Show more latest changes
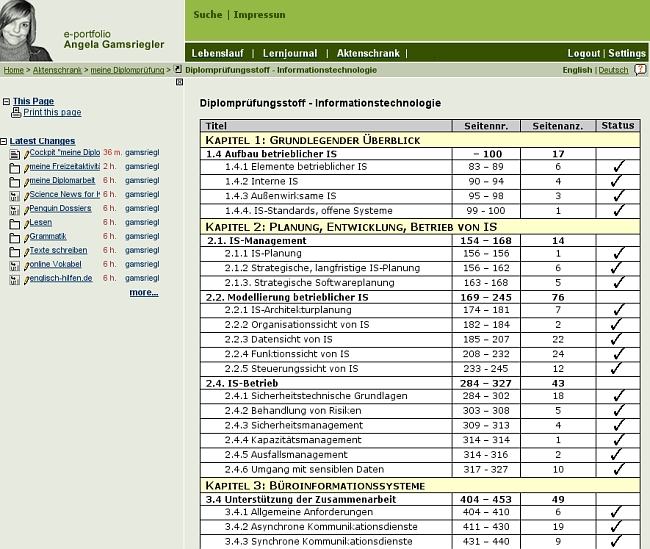Viewport: 650px width, 549px height. click(x=143, y=293)
